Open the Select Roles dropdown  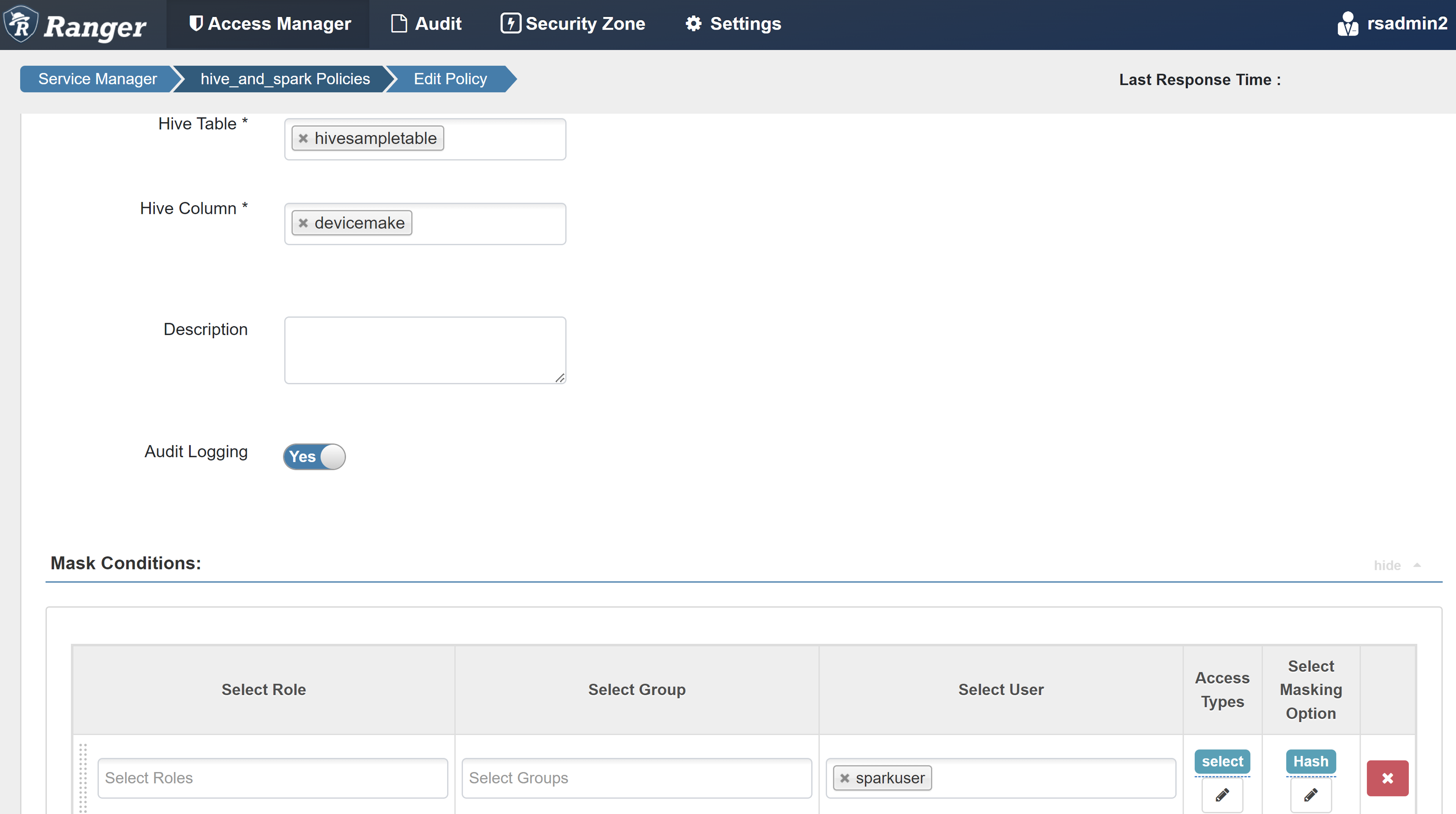(272, 778)
